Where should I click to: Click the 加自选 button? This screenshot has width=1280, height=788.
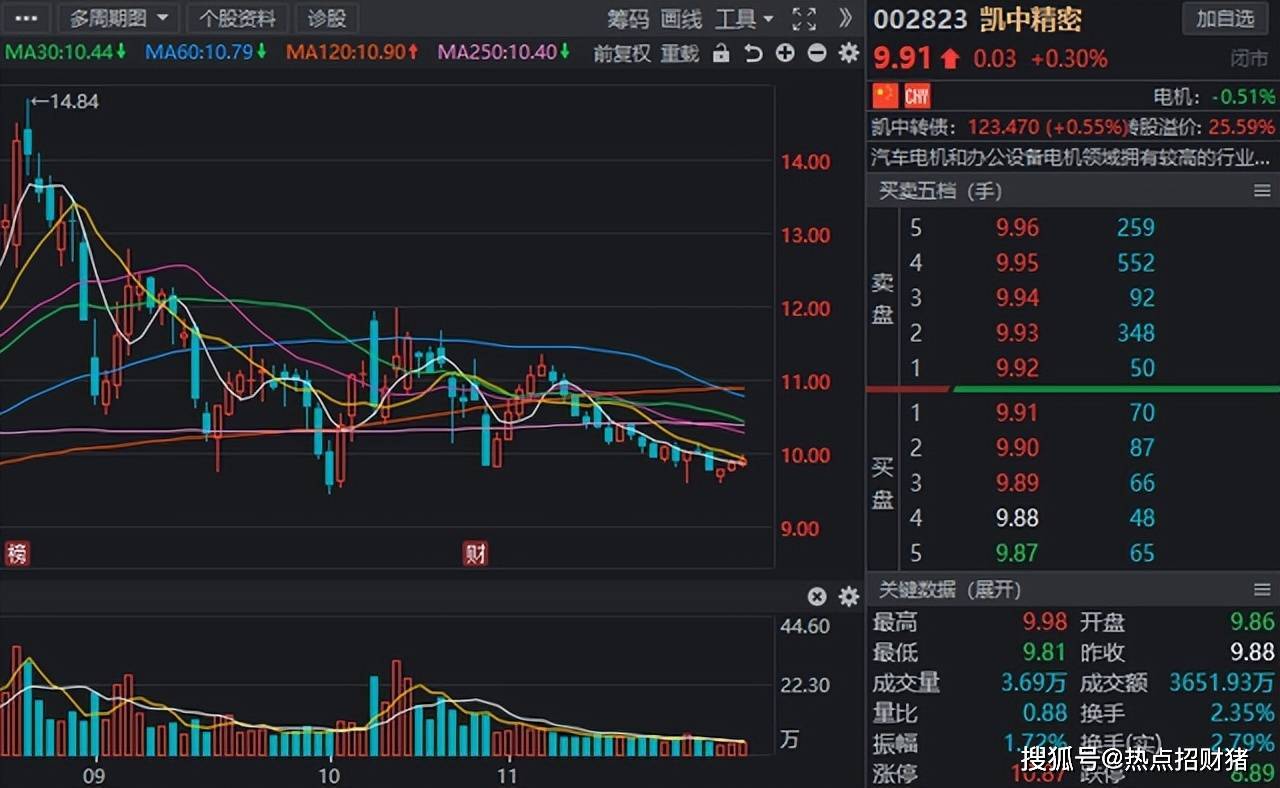pos(1225,18)
